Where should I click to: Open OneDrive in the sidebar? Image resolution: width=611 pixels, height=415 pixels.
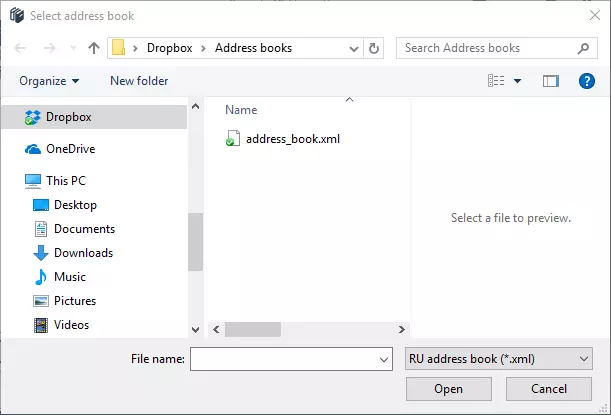(70, 149)
